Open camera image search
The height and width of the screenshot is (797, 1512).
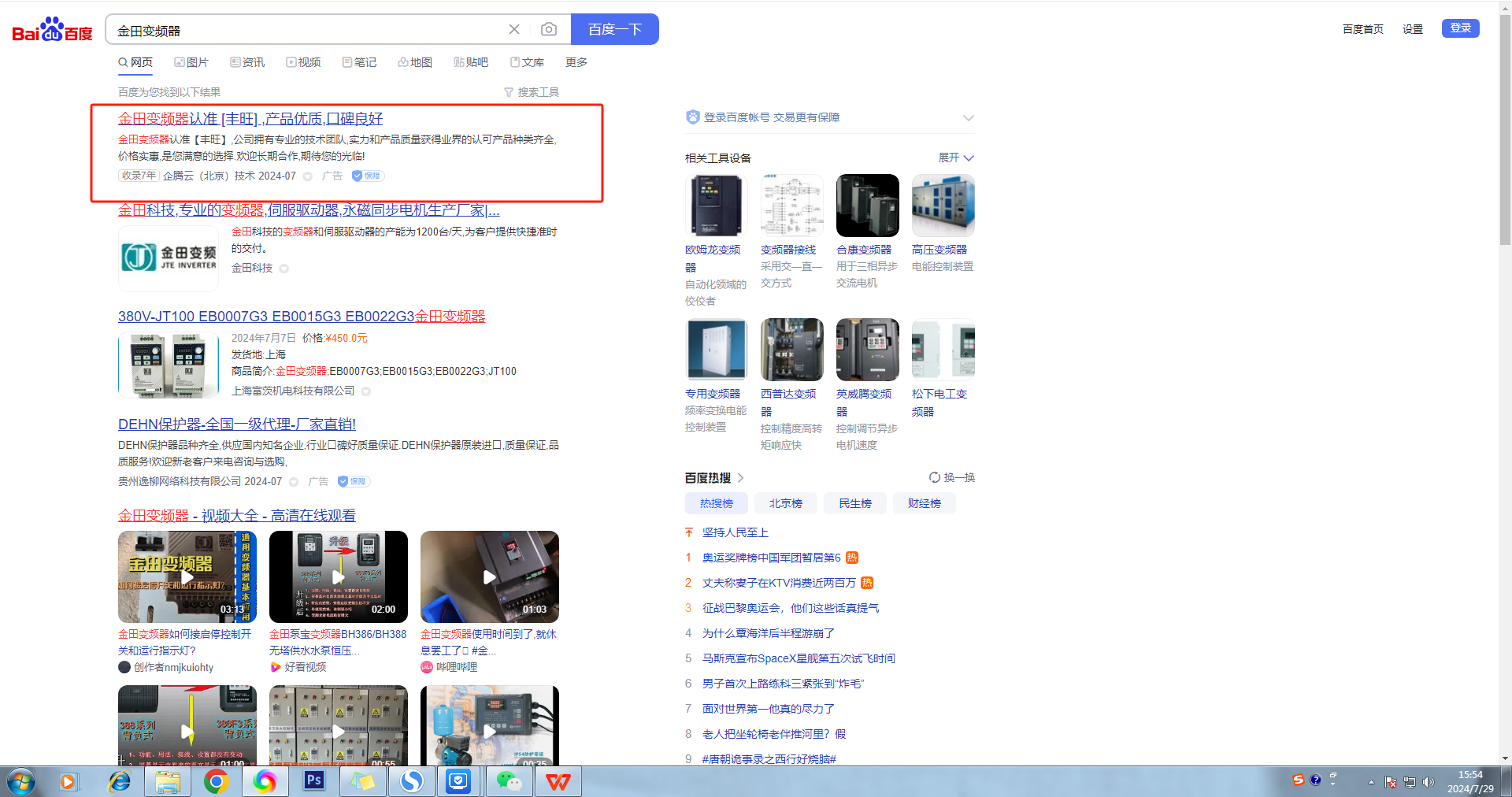tap(549, 29)
